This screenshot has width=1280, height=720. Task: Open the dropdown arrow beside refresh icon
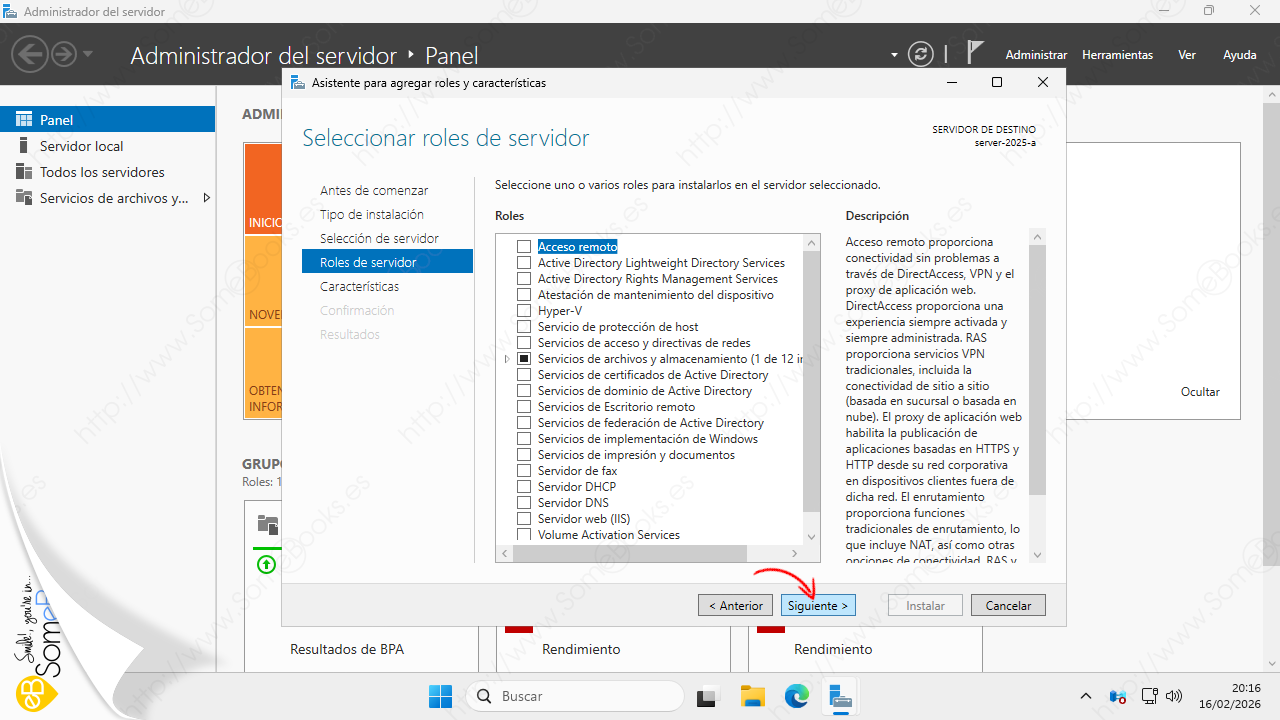pyautogui.click(x=894, y=55)
